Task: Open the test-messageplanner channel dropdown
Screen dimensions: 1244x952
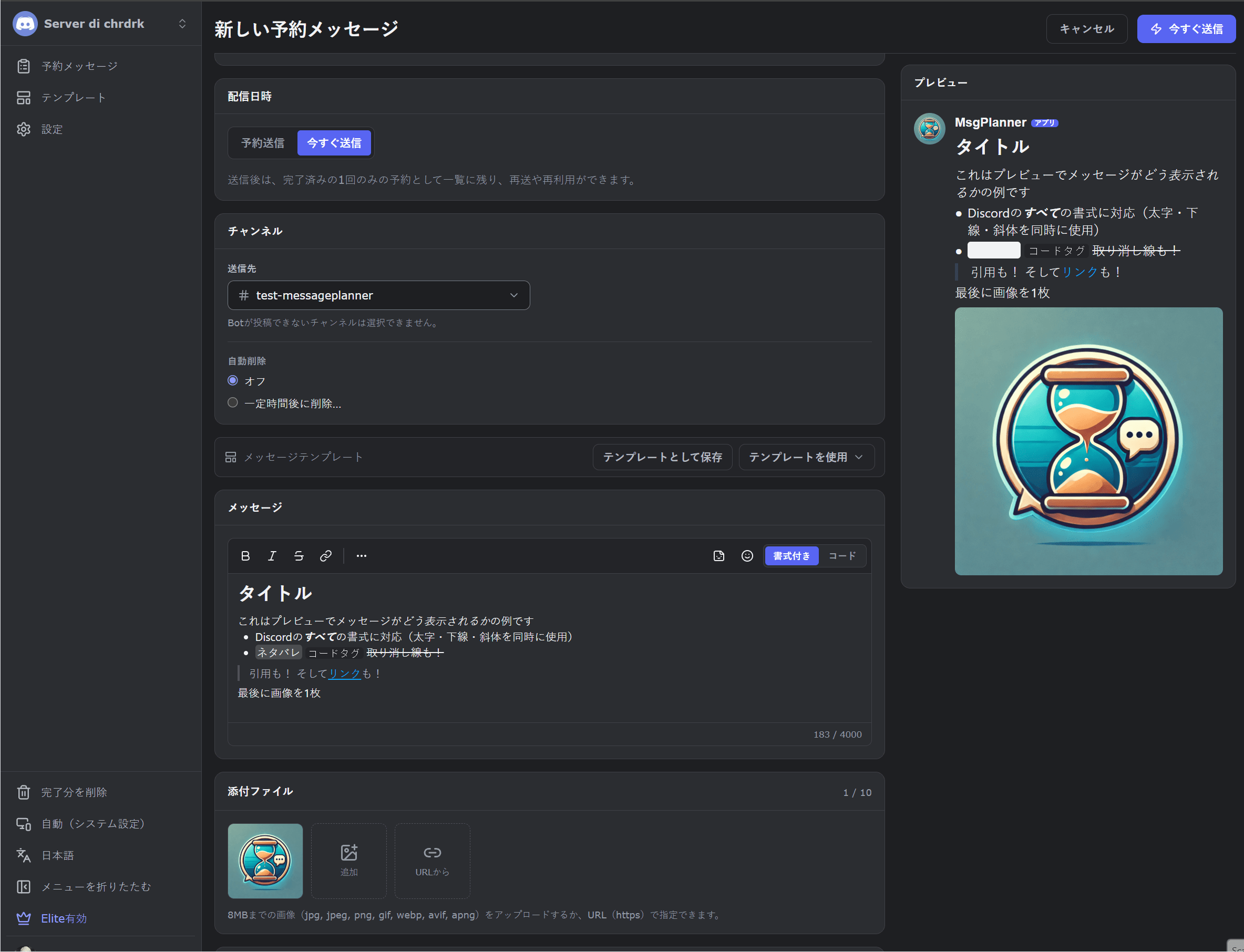Action: (x=378, y=295)
